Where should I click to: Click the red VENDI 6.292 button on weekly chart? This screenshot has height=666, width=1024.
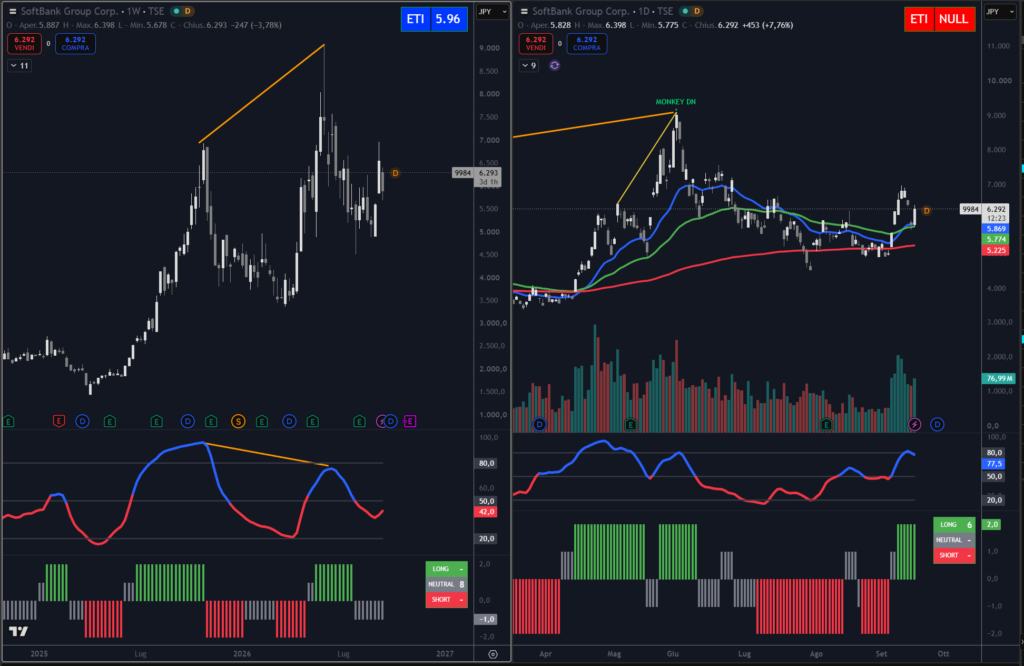(x=25, y=44)
